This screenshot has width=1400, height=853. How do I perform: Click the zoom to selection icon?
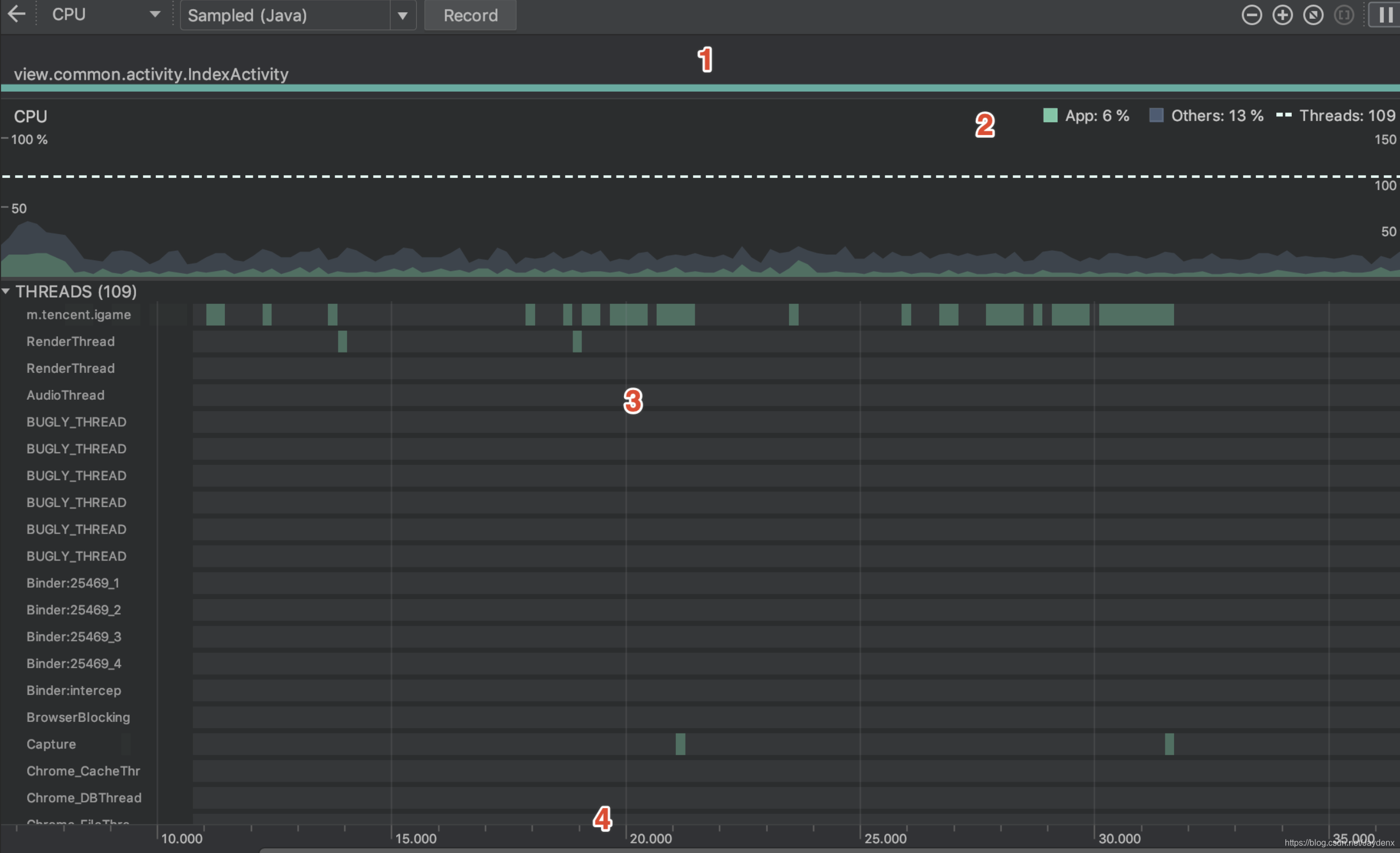(x=1344, y=15)
